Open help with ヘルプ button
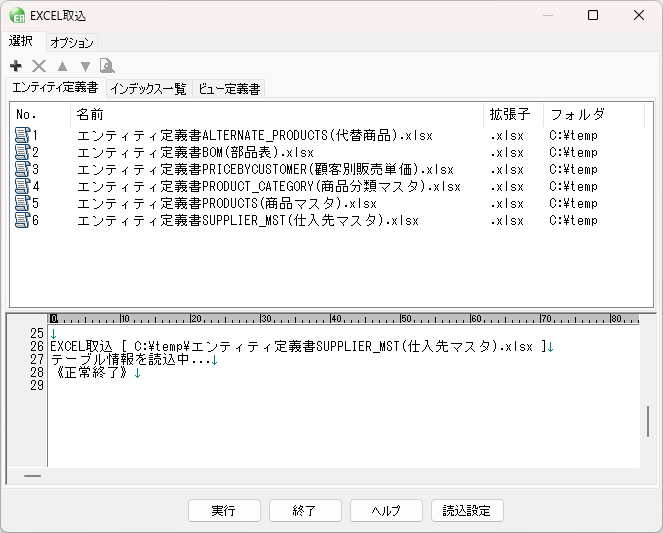 pos(386,511)
